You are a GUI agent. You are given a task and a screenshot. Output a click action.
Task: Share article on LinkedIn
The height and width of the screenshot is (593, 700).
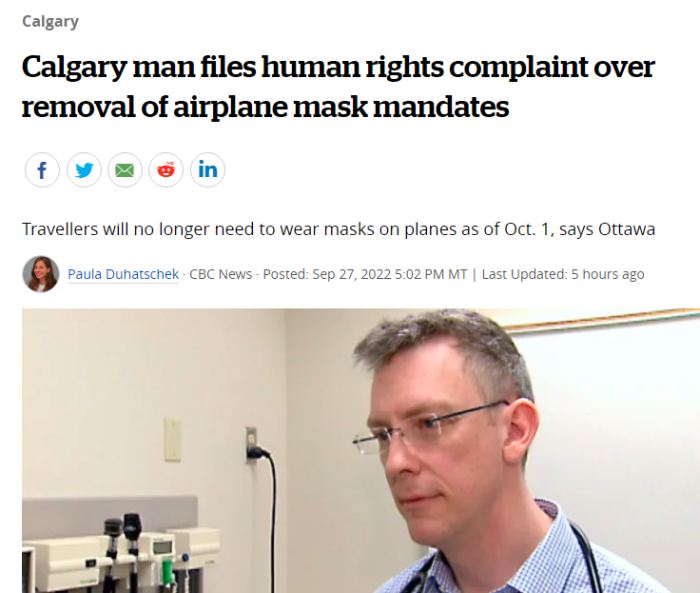point(208,170)
